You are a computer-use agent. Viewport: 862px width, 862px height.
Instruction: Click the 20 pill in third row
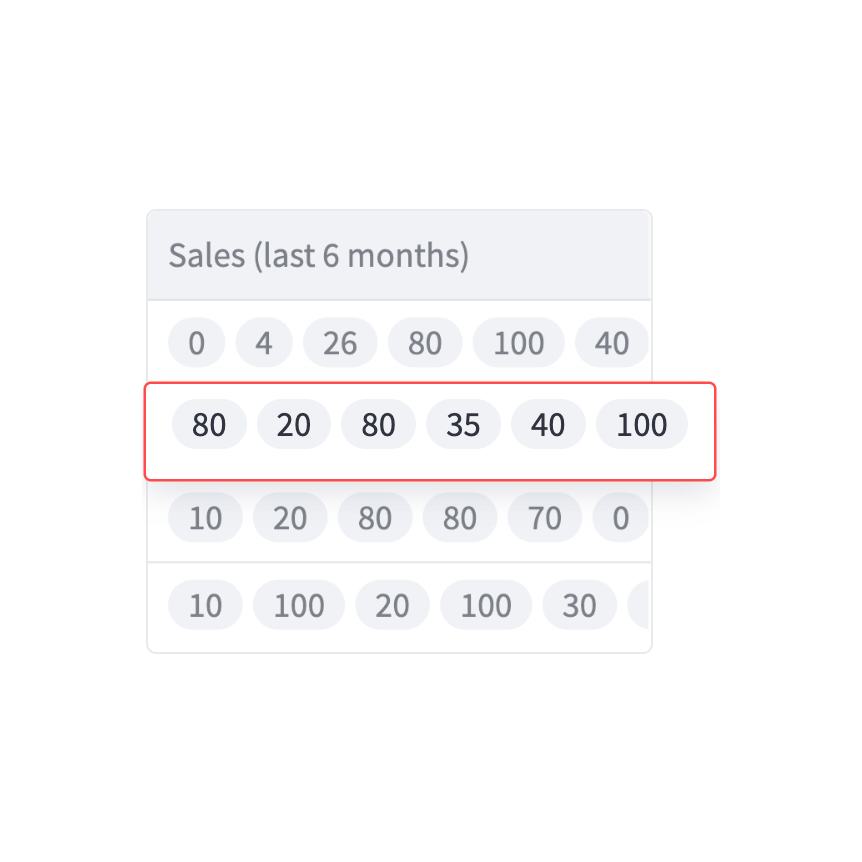click(290, 518)
